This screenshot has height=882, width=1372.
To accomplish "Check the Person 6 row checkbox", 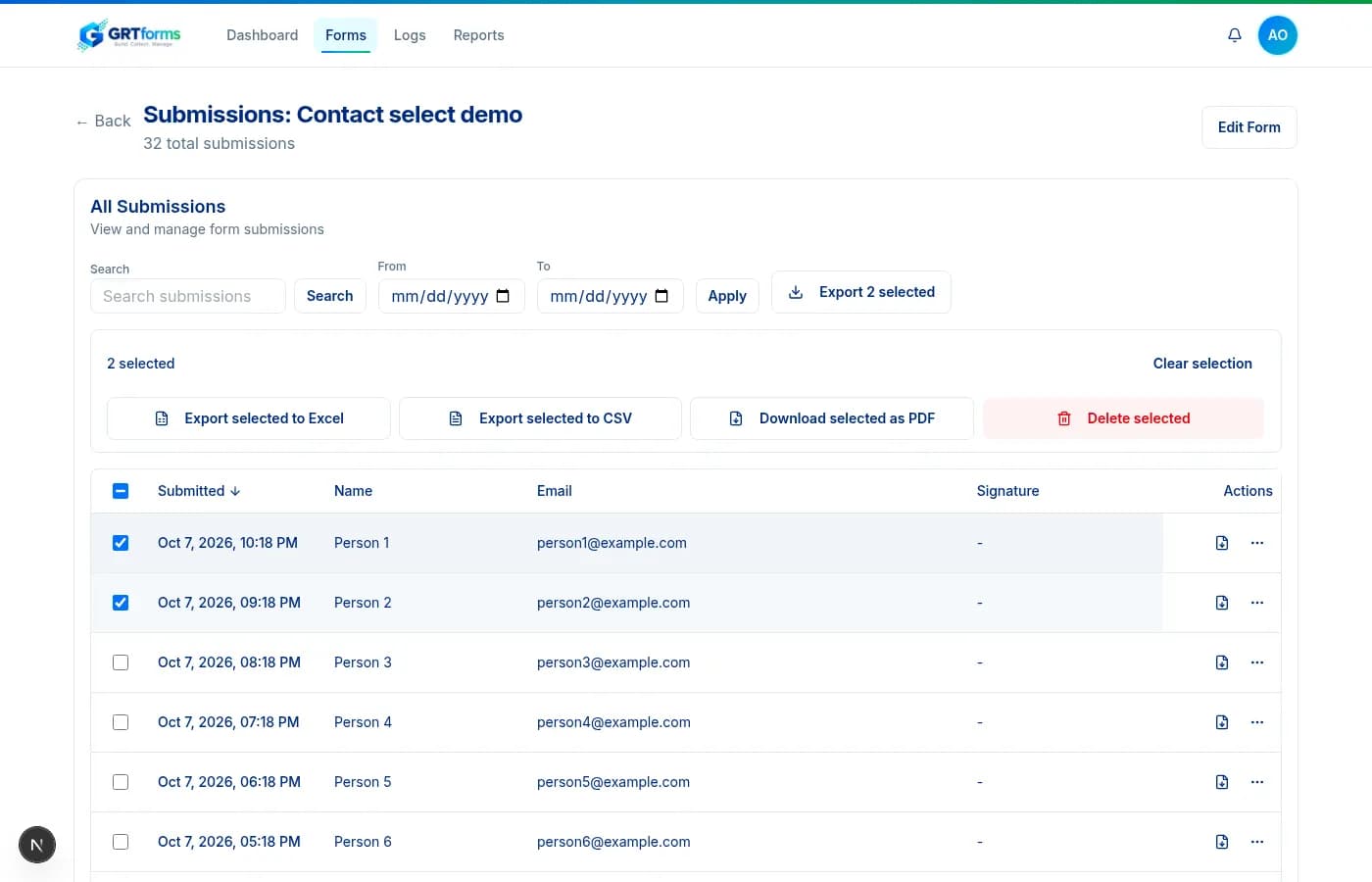I will coord(121,842).
